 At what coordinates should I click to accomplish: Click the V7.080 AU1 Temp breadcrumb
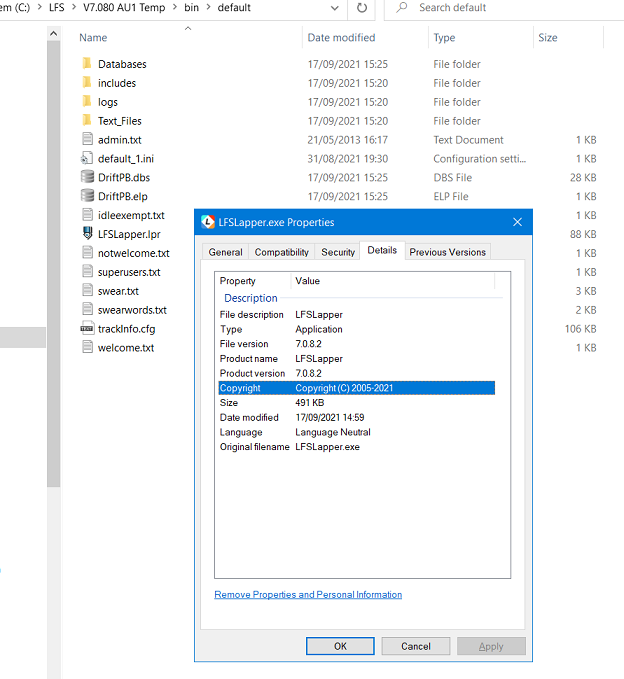click(124, 7)
